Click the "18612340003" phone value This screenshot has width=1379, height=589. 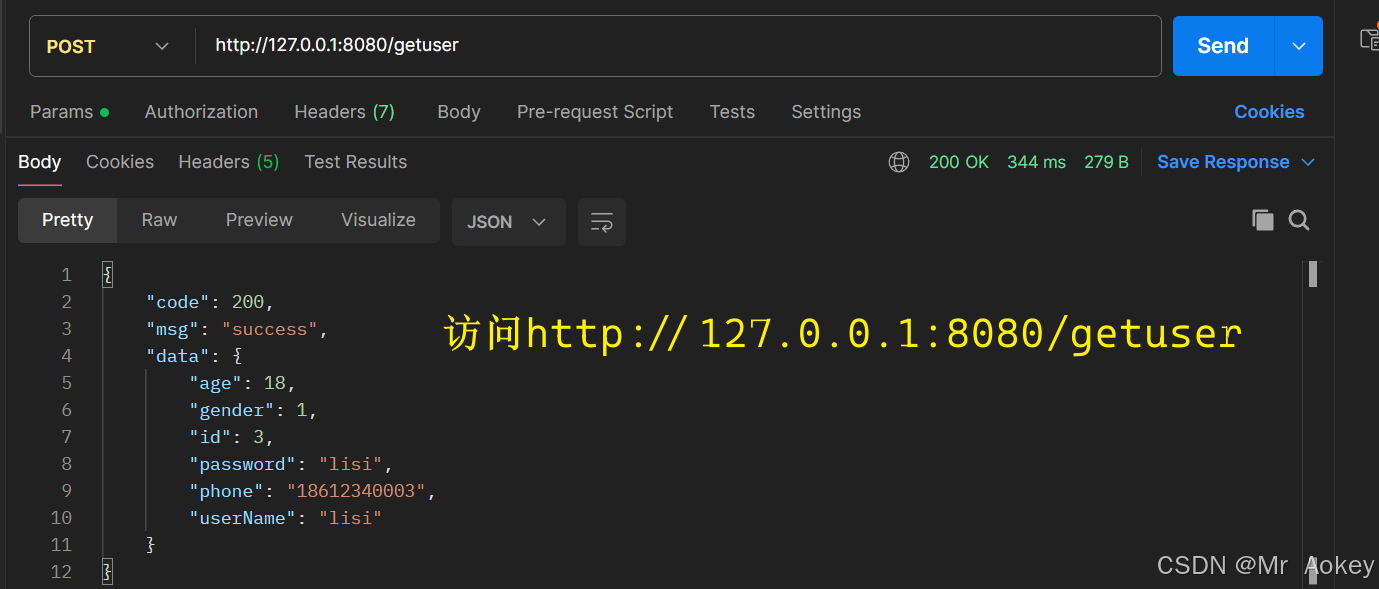click(x=357, y=491)
